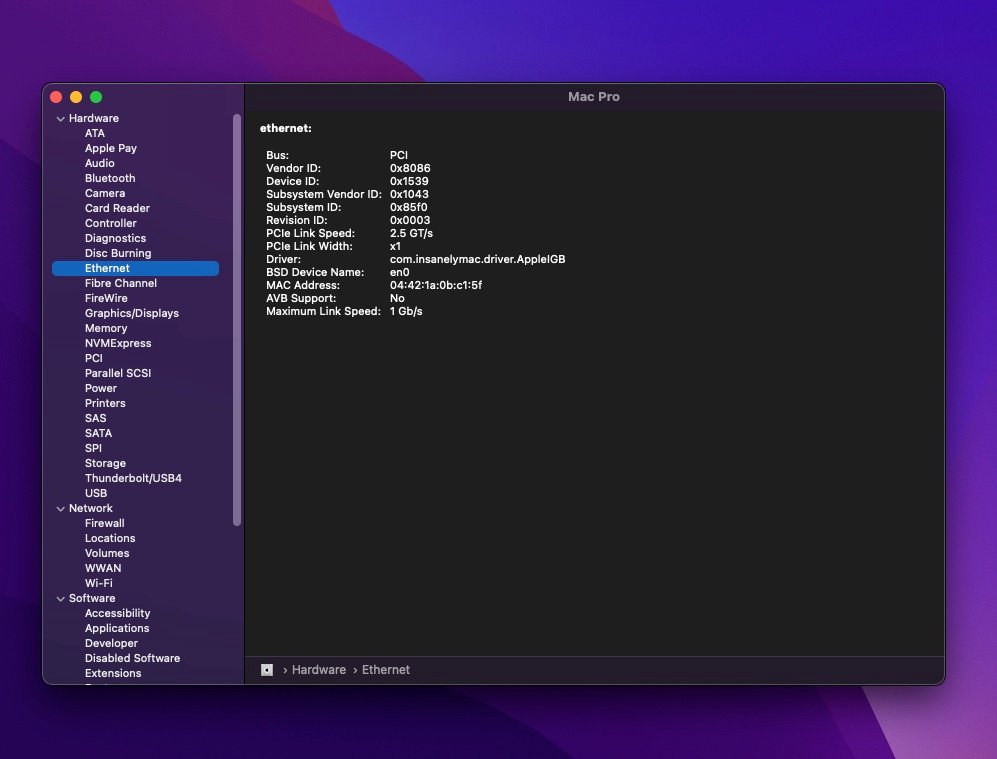Collapse the Network section disclosure arrow
This screenshot has height=759, width=997.
60,509
